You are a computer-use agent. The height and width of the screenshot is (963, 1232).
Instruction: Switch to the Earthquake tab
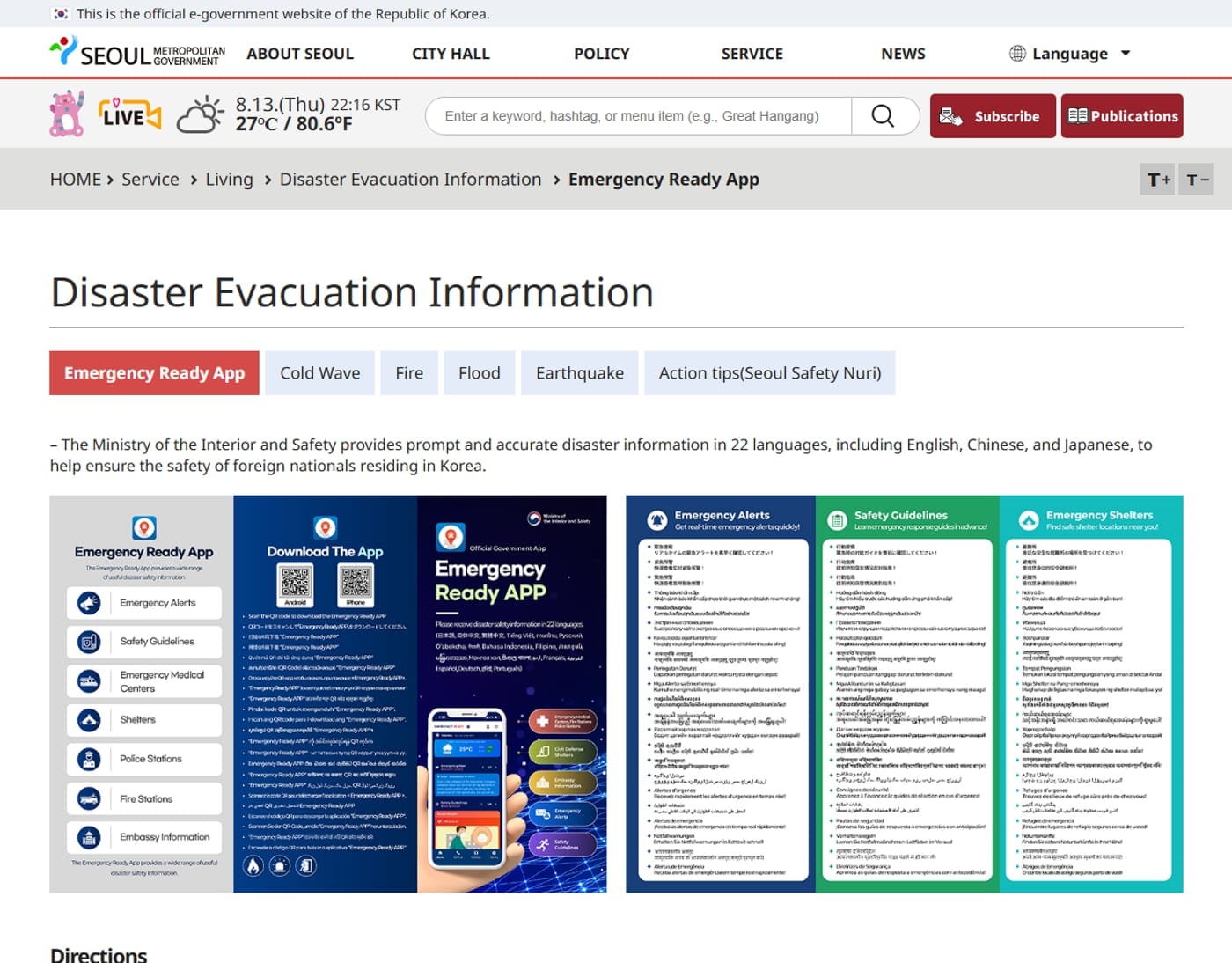tap(580, 373)
